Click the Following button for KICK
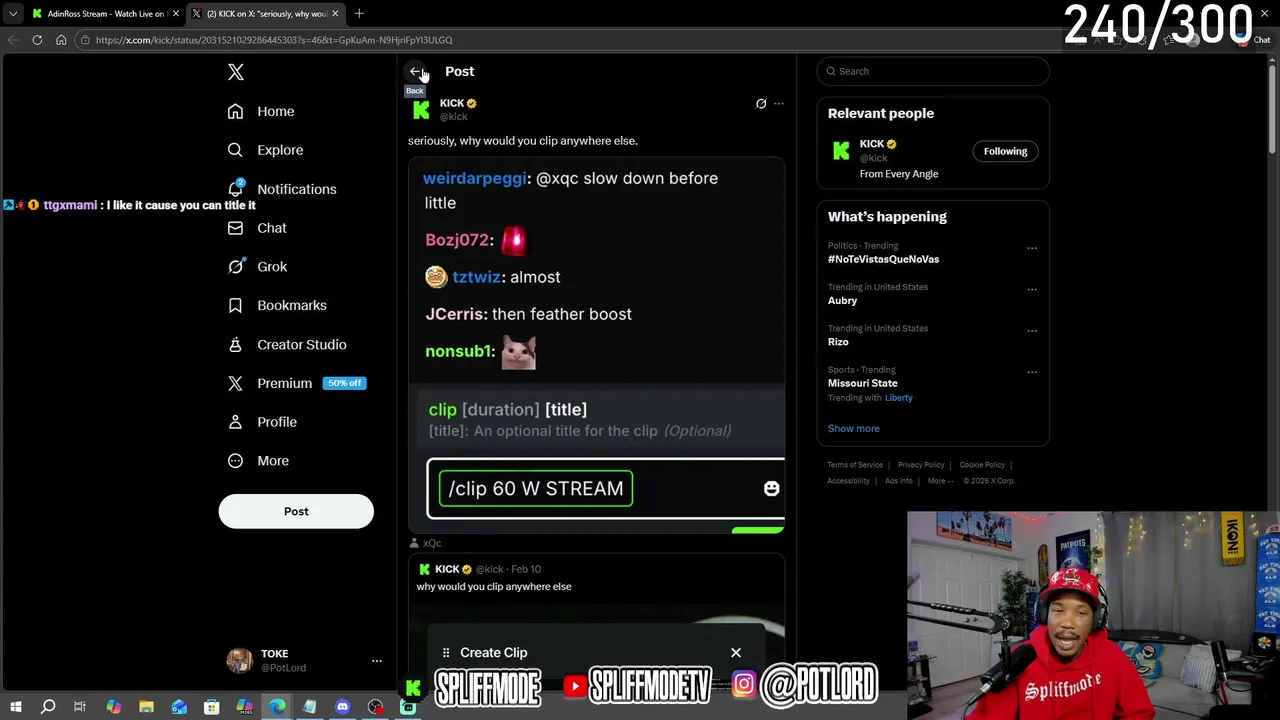Image resolution: width=1280 pixels, height=720 pixels. click(1005, 151)
